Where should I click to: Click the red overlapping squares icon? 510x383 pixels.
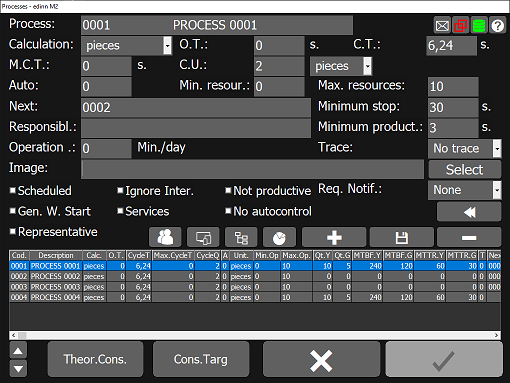pos(461,25)
